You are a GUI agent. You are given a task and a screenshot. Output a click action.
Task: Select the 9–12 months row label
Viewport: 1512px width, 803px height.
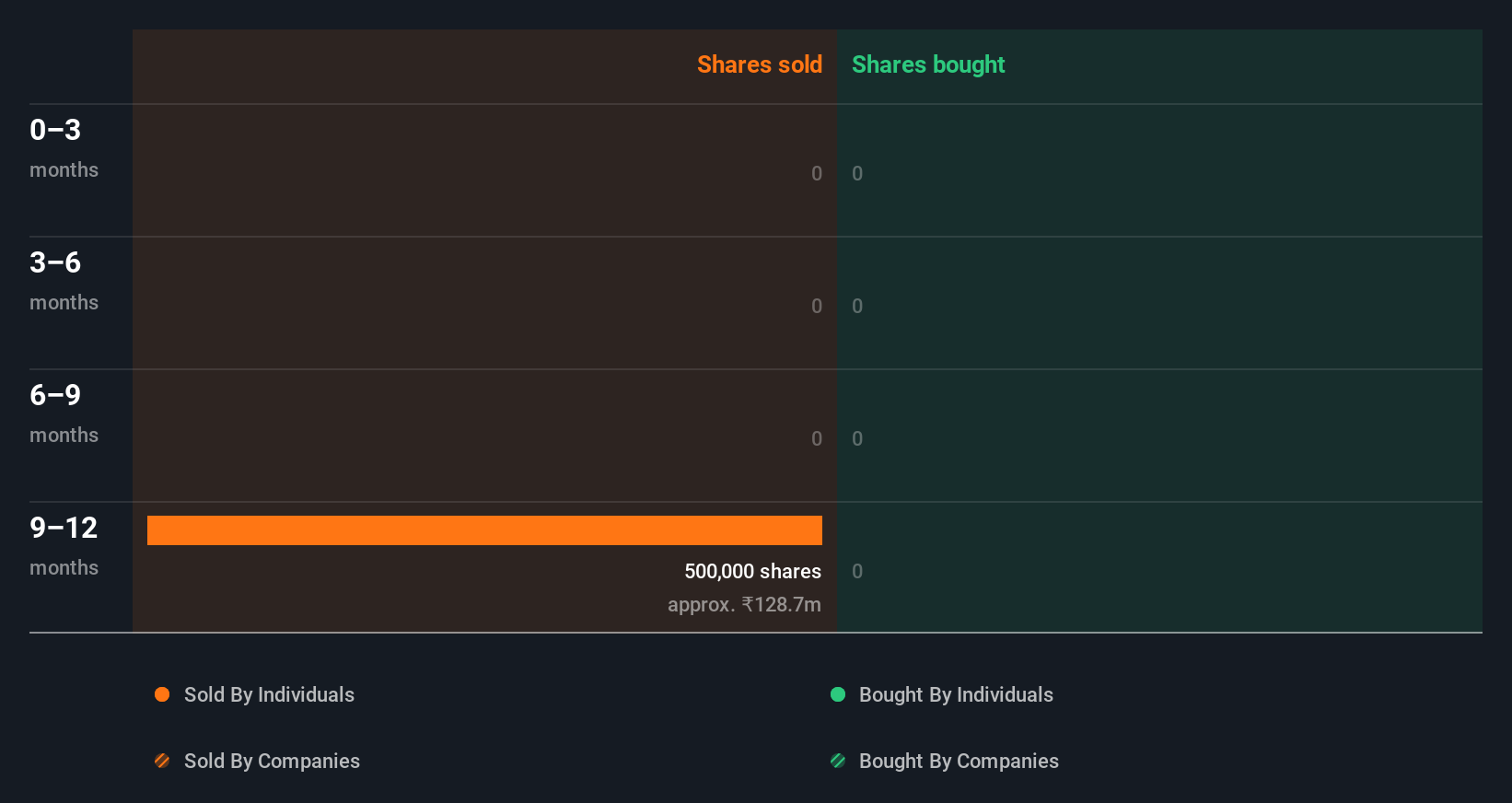pos(64,545)
